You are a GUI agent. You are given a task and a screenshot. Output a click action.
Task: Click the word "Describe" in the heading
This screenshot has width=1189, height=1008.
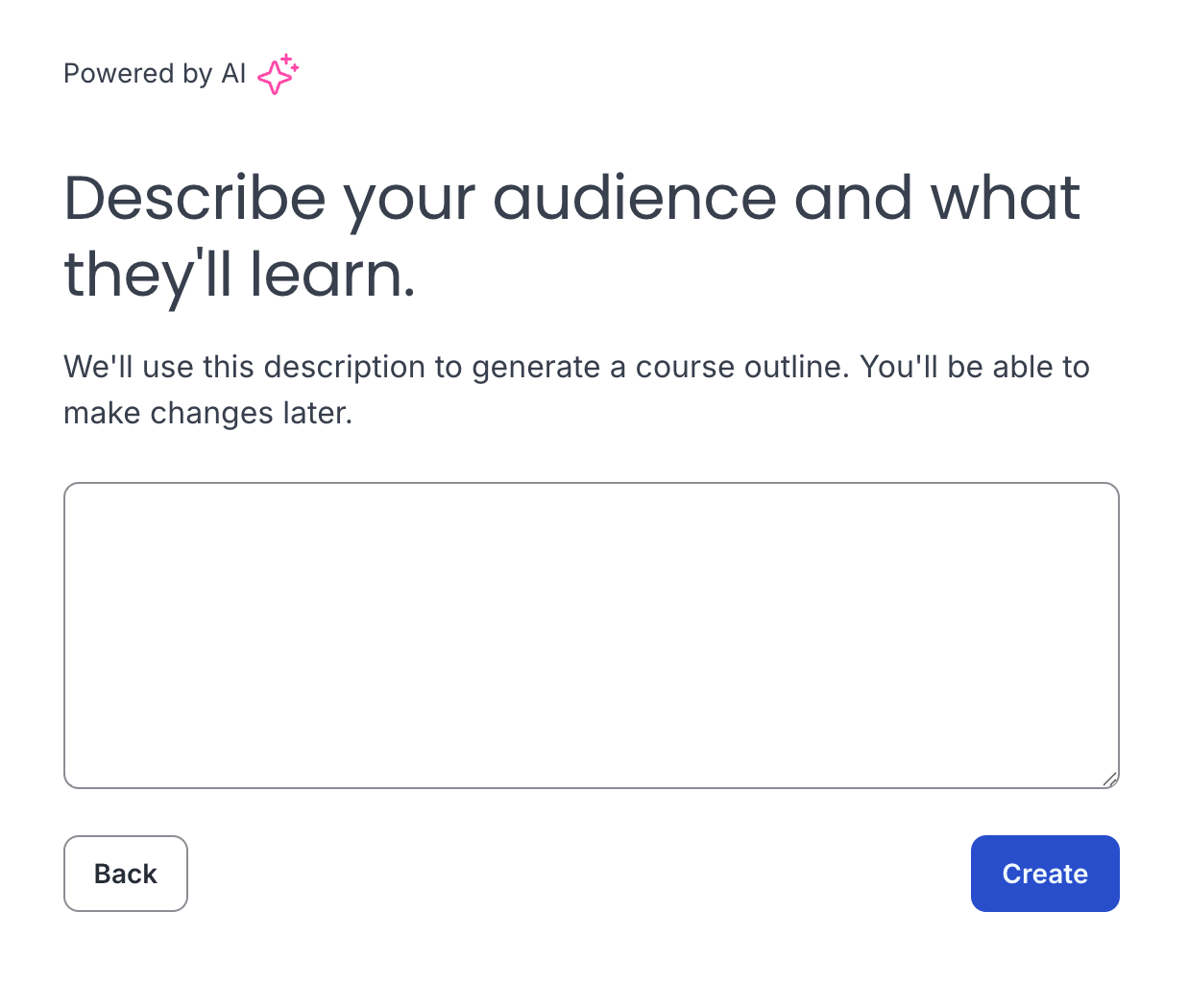click(195, 199)
